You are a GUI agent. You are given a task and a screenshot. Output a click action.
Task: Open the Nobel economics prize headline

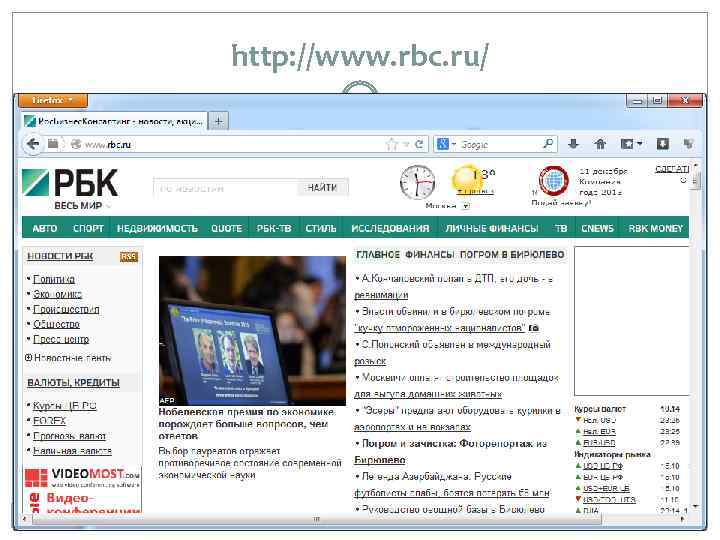click(x=246, y=424)
